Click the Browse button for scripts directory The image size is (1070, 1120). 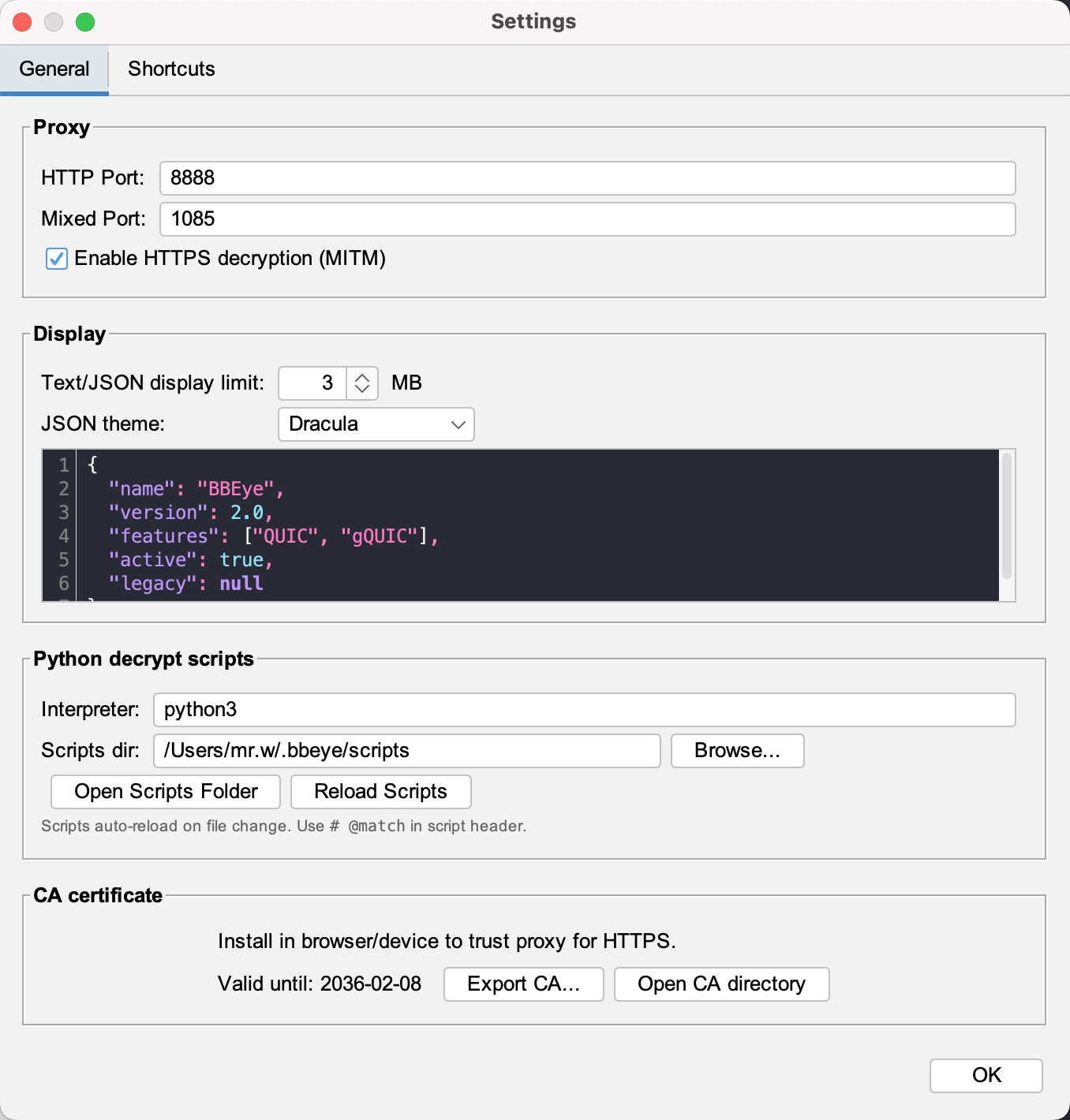(736, 750)
